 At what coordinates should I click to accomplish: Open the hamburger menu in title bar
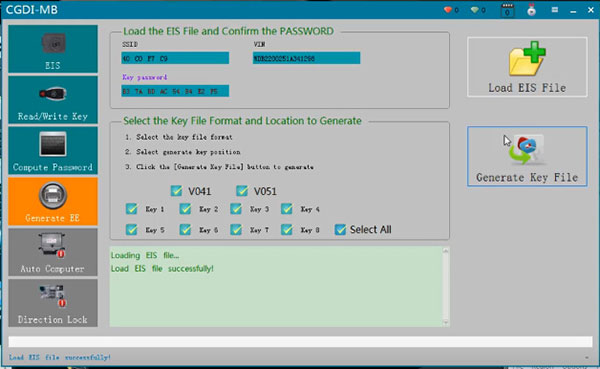pyautogui.click(x=554, y=10)
